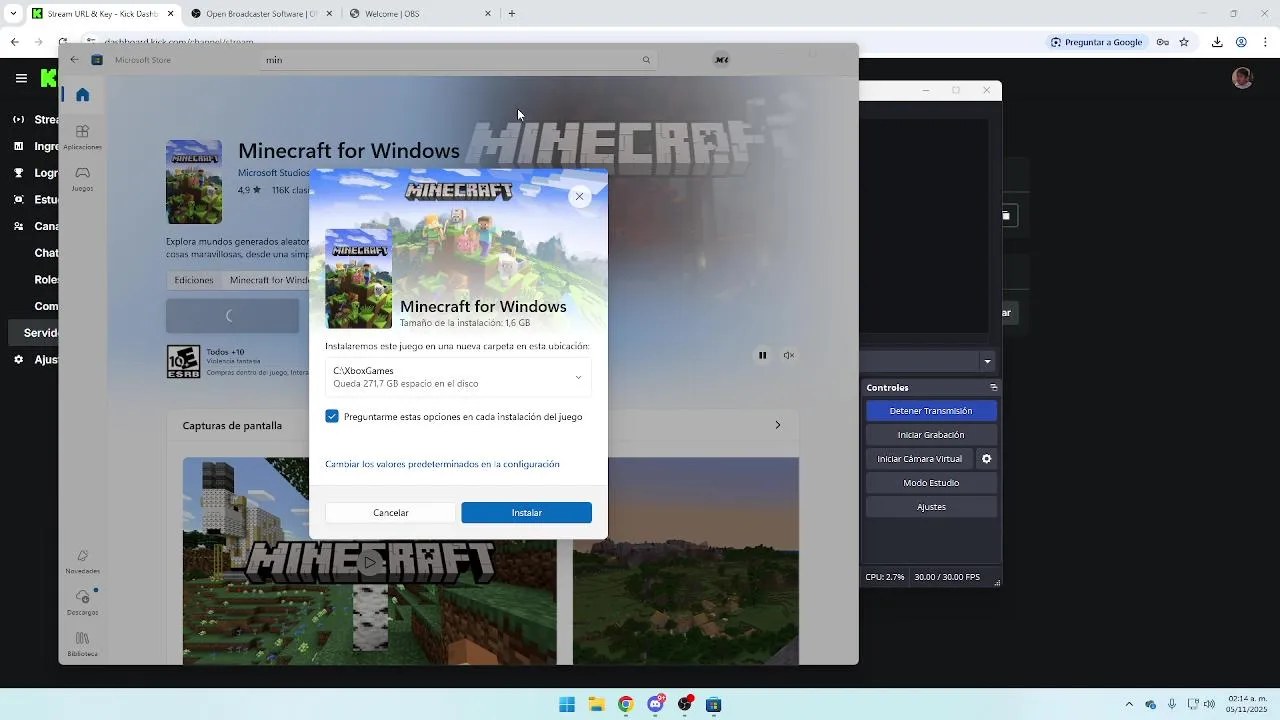Open File Explorer from the taskbar
Screen dimensions: 1280x720
pos(596,704)
